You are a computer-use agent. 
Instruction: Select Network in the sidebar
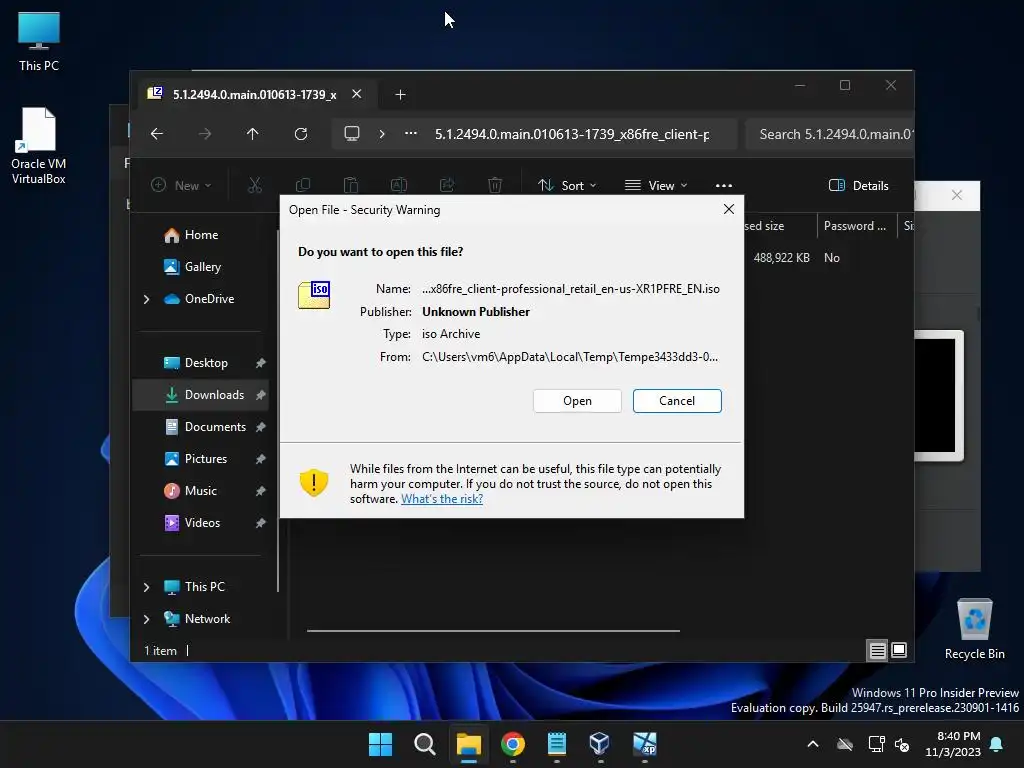207,618
